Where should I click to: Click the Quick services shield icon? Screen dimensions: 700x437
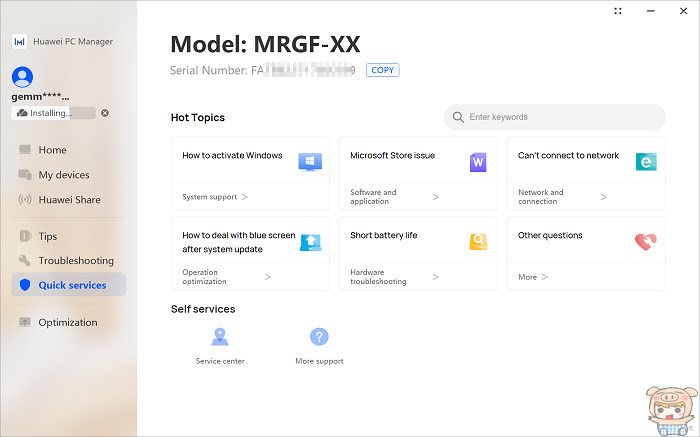(x=25, y=285)
